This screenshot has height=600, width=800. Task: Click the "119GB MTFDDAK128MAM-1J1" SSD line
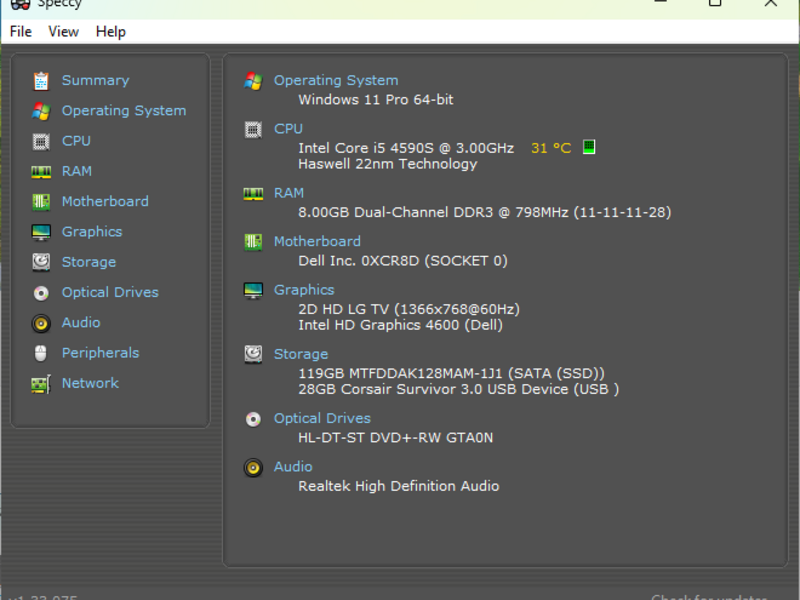click(452, 373)
